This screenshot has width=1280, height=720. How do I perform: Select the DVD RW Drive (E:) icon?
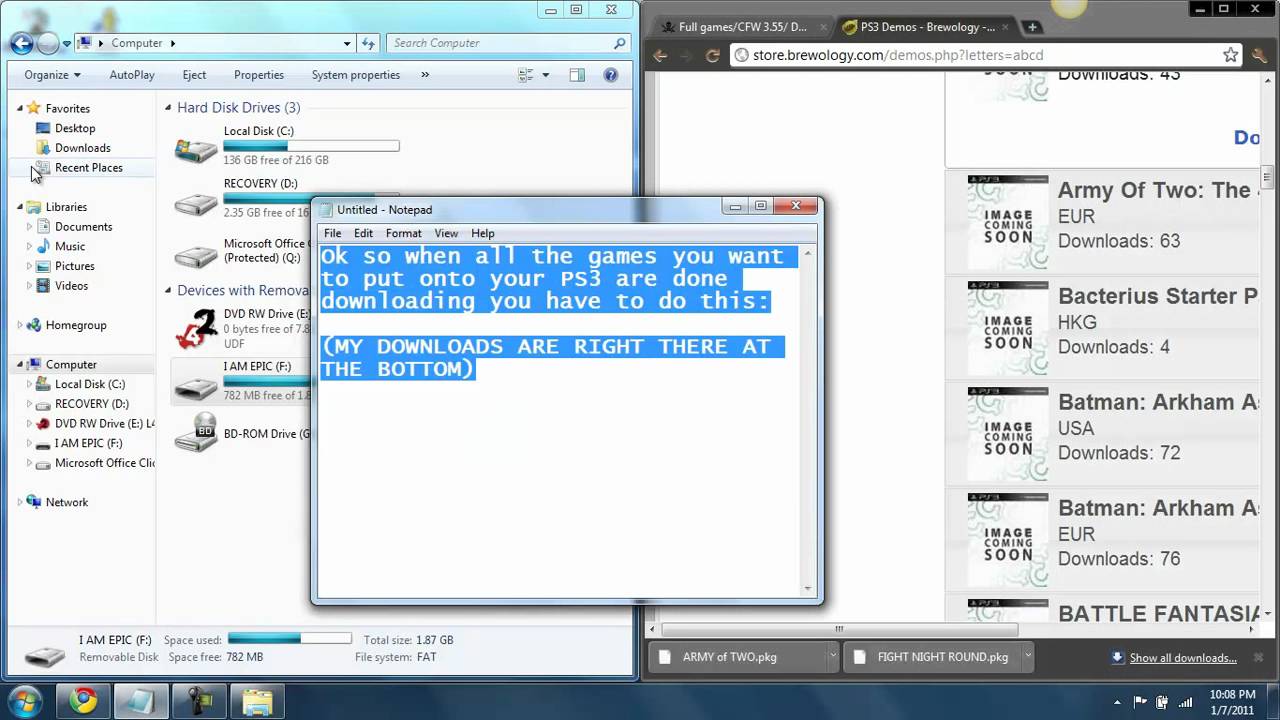196,327
